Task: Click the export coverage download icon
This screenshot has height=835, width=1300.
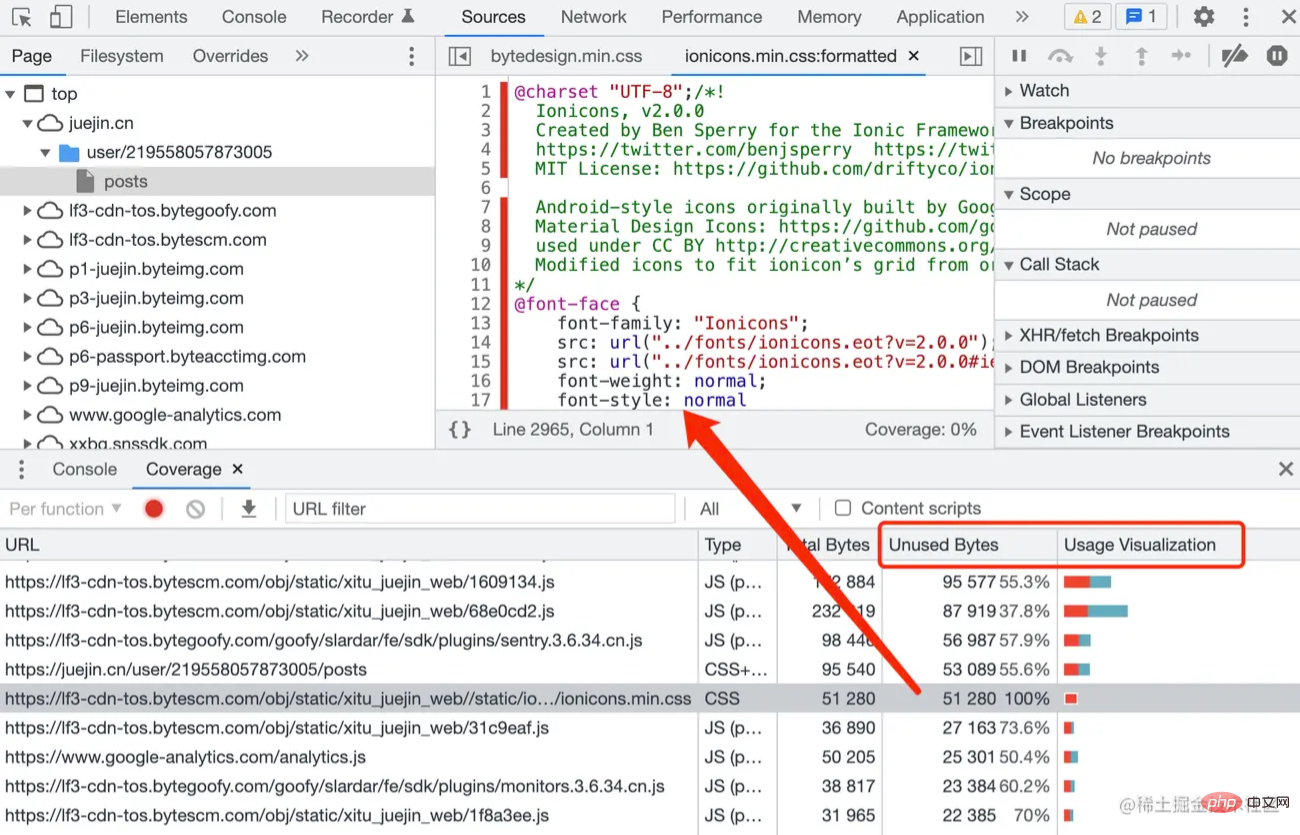Action: tap(249, 509)
